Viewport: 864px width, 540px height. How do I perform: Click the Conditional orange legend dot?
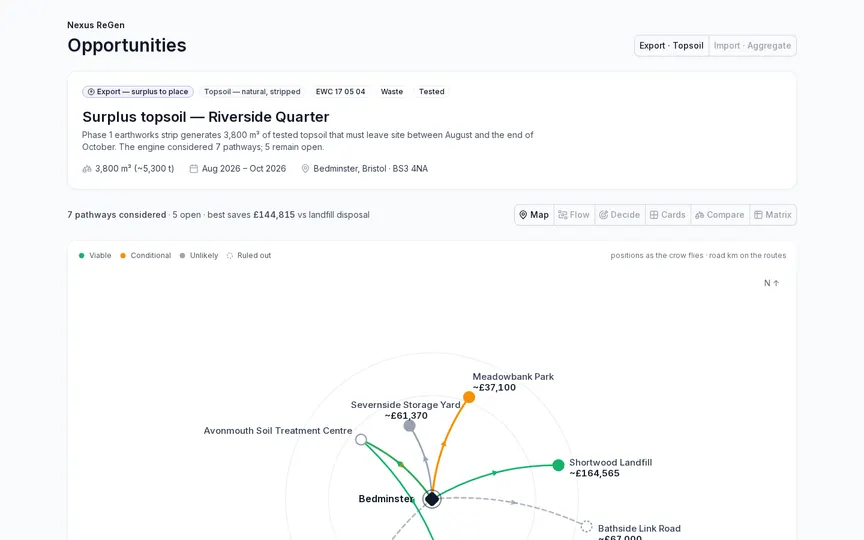[x=123, y=256]
